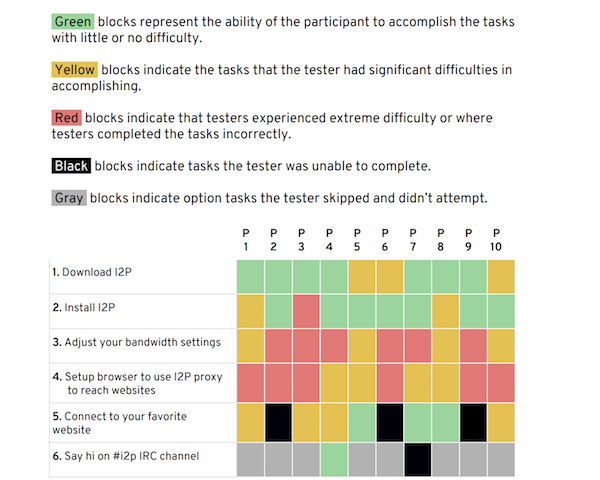Click the Black legend label
This screenshot has height=480, width=600.
tap(71, 165)
